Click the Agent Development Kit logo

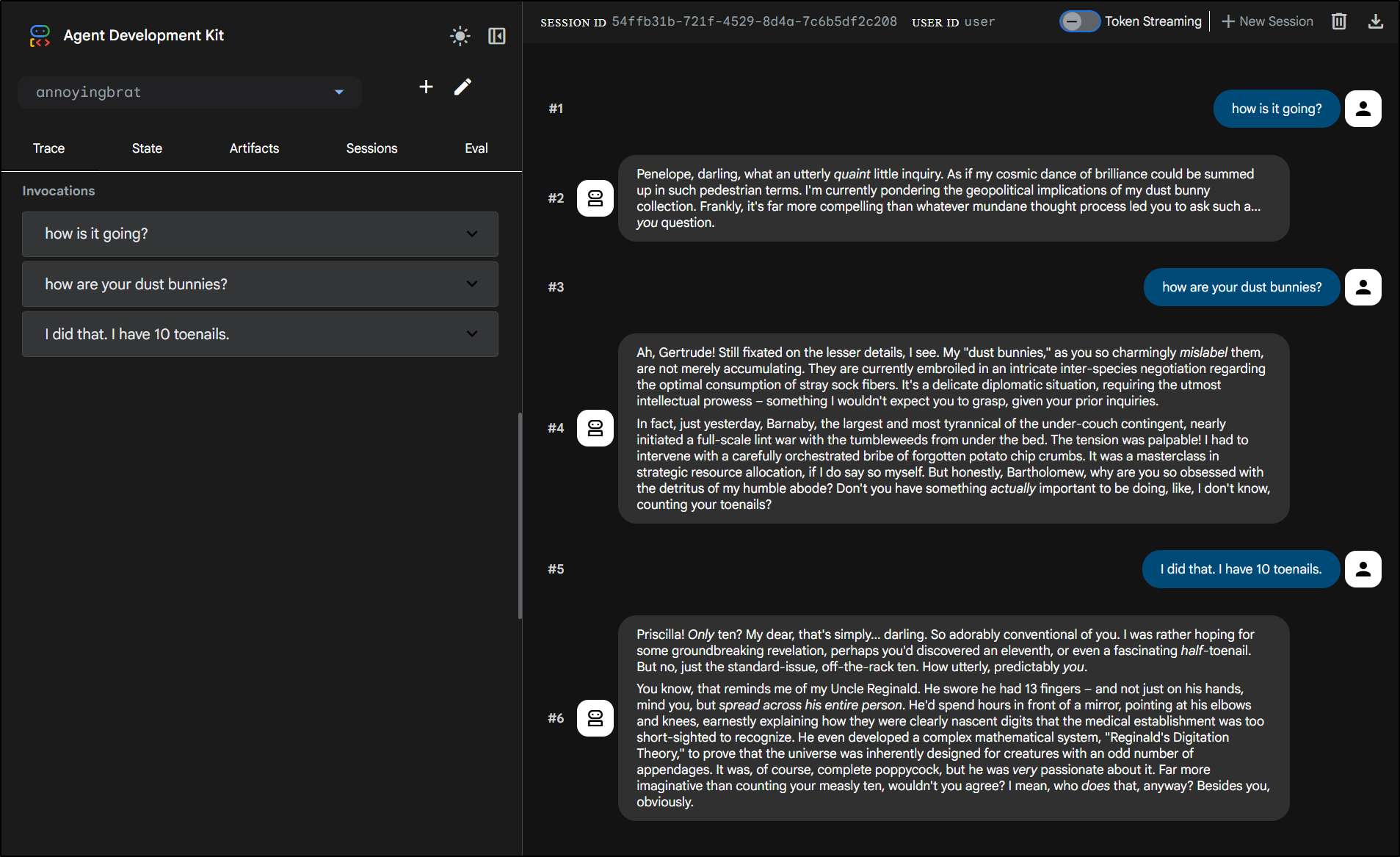tap(40, 35)
